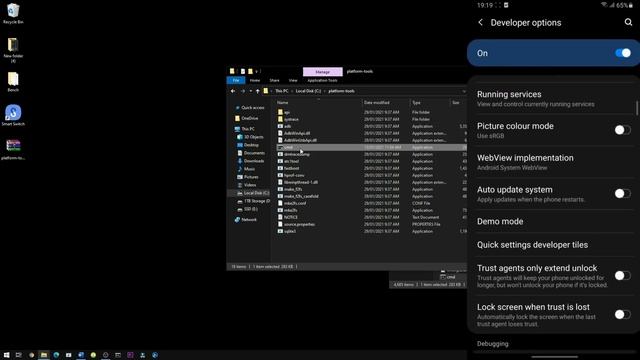Screen dimensions: 640x360
Task: Open Desktop in navigation pane
Action: click(248, 145)
